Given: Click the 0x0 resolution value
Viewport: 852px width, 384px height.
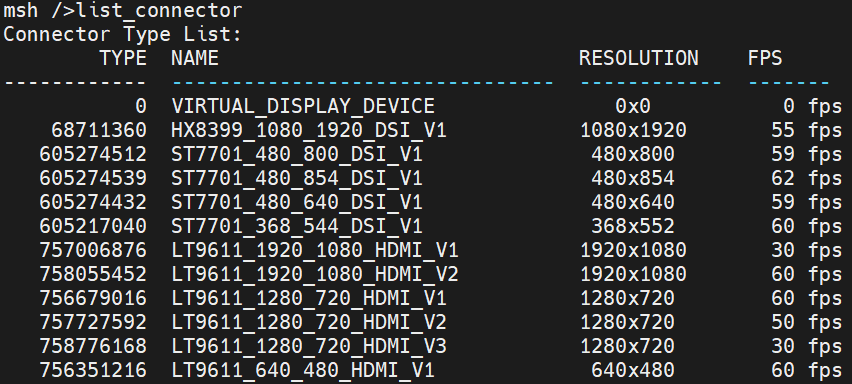Looking at the screenshot, I should (x=633, y=106).
